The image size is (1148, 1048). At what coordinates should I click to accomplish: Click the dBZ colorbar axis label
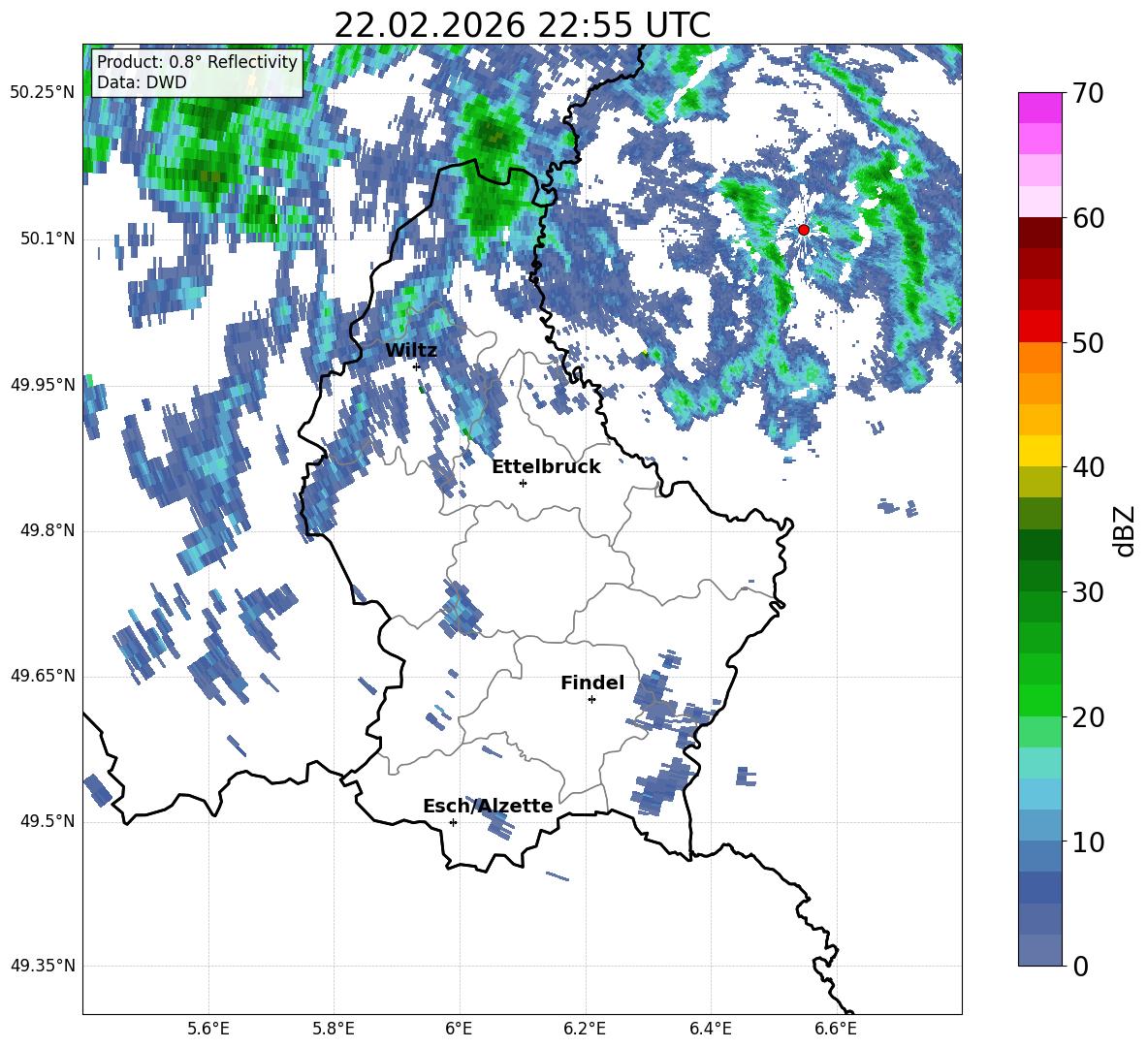click(1124, 531)
